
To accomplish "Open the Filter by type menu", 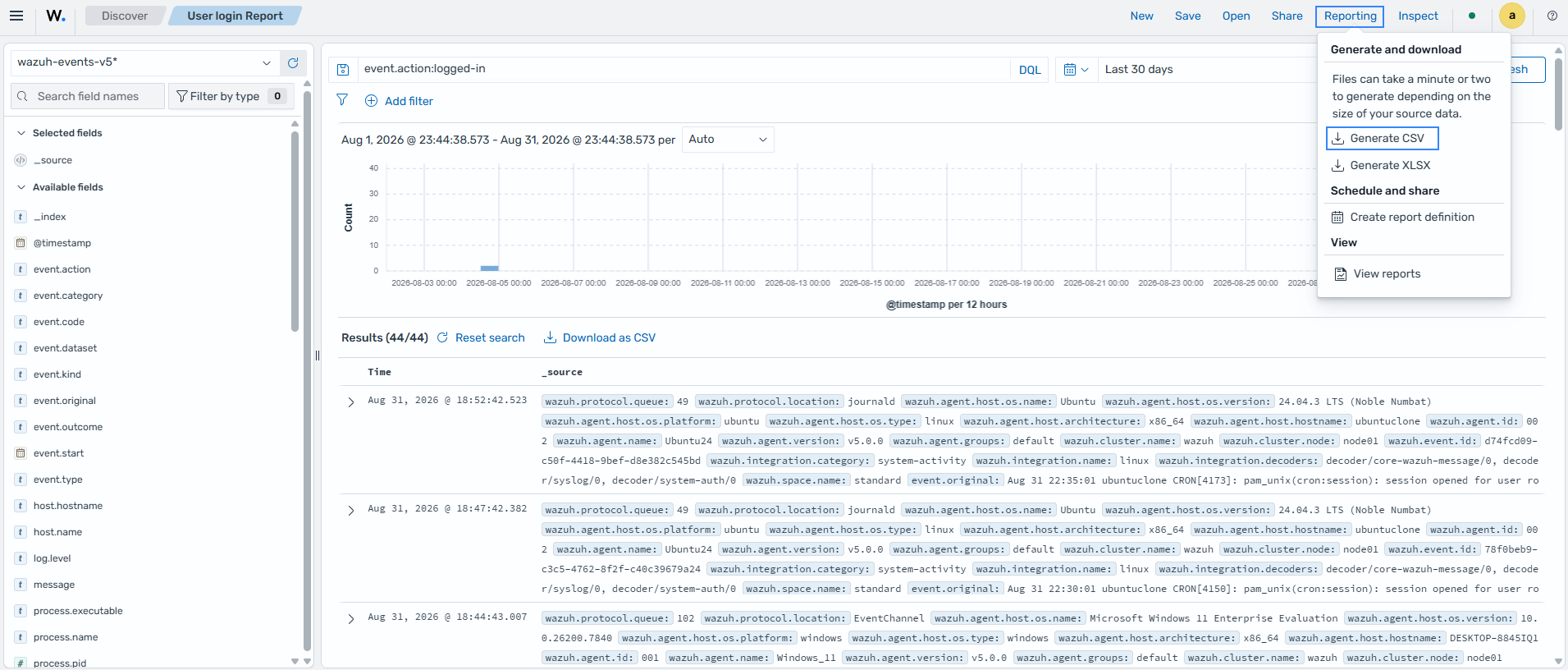I will click(x=232, y=96).
